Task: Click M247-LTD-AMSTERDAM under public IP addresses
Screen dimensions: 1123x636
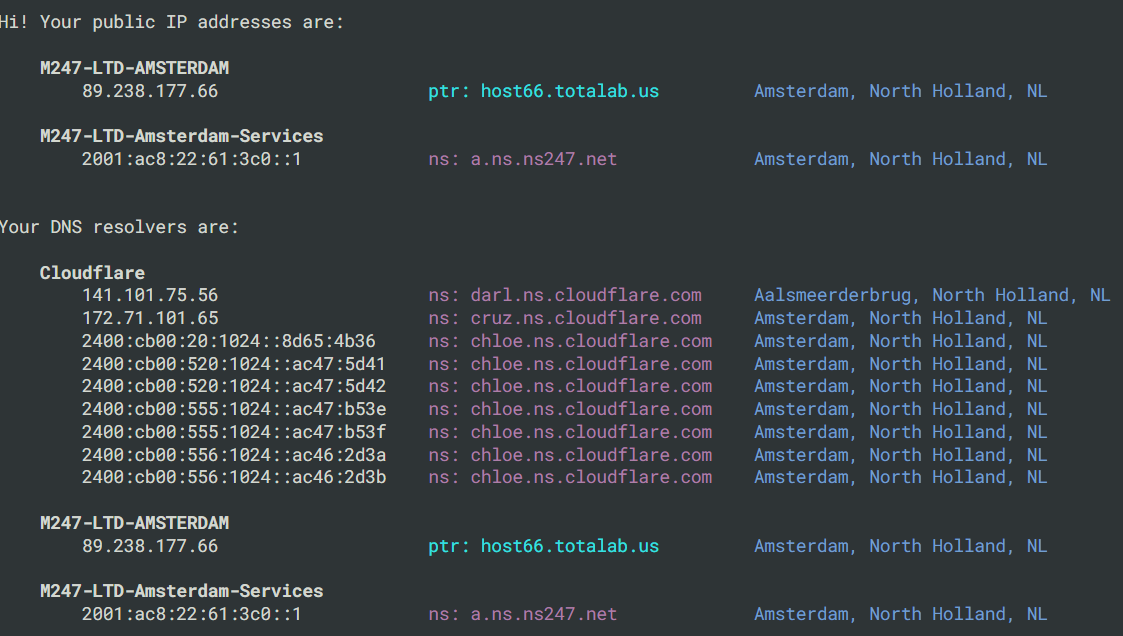Action: click(135, 68)
